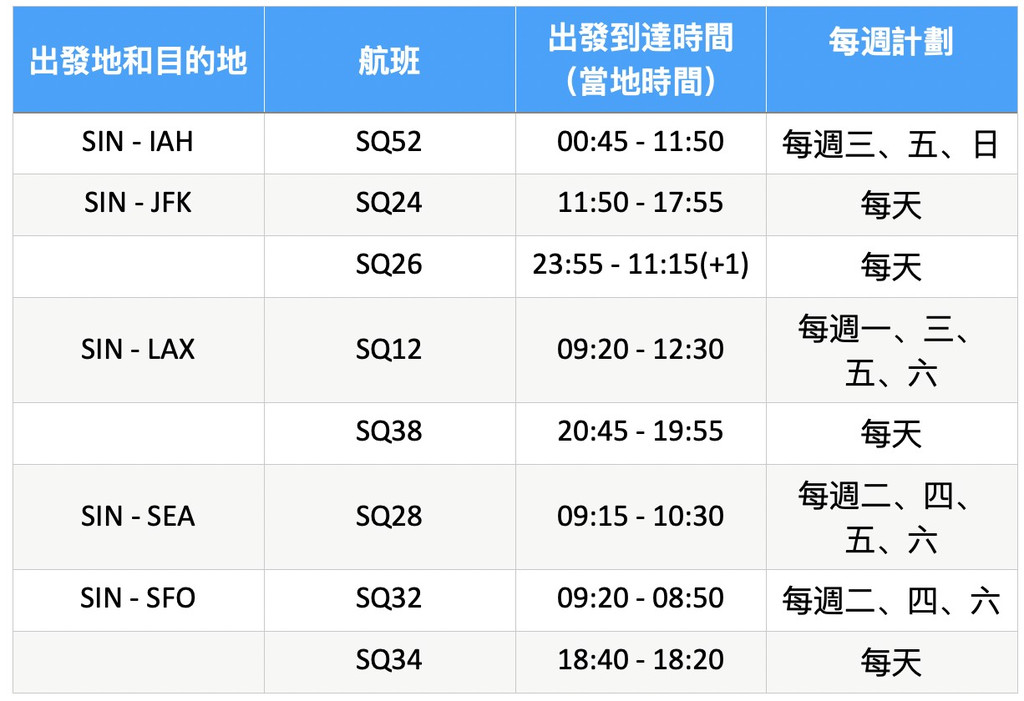Select the 航班 column header
Viewport: 1024px width, 701px height.
click(390, 60)
